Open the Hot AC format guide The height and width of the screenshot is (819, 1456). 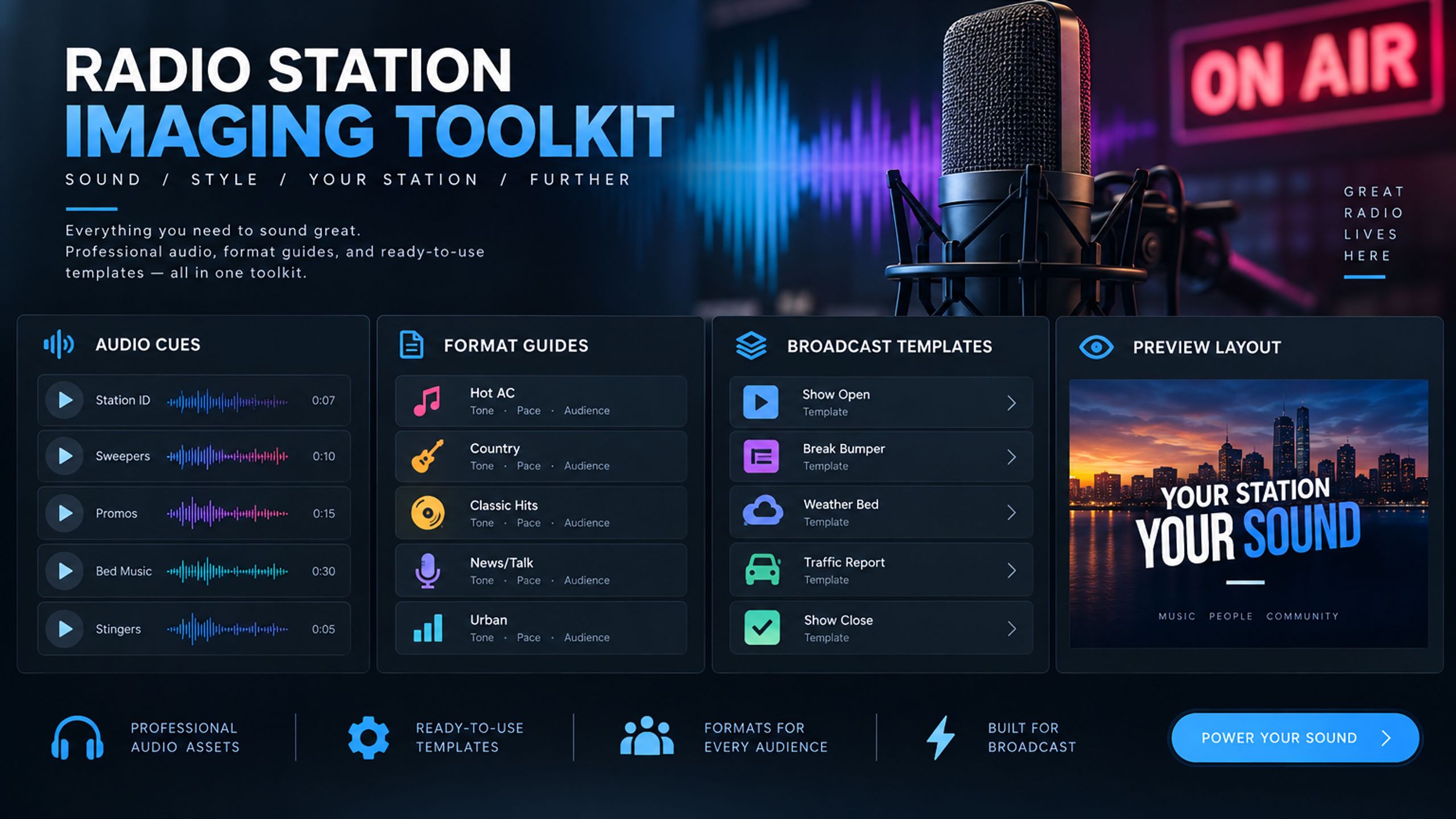pyautogui.click(x=541, y=401)
